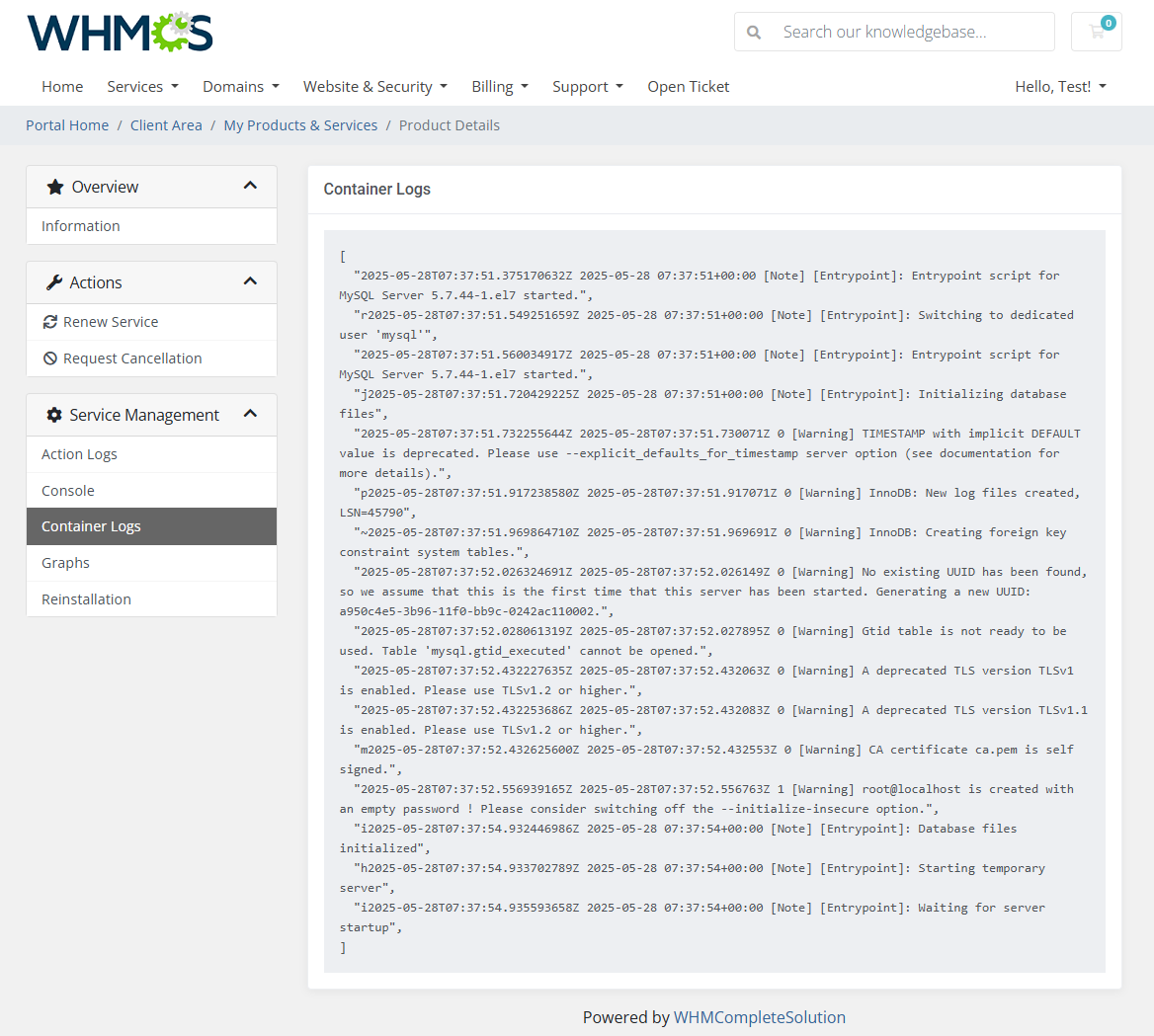Click the log line containing LSN=45790
Viewport: 1154px width, 1036px height.
point(709,503)
